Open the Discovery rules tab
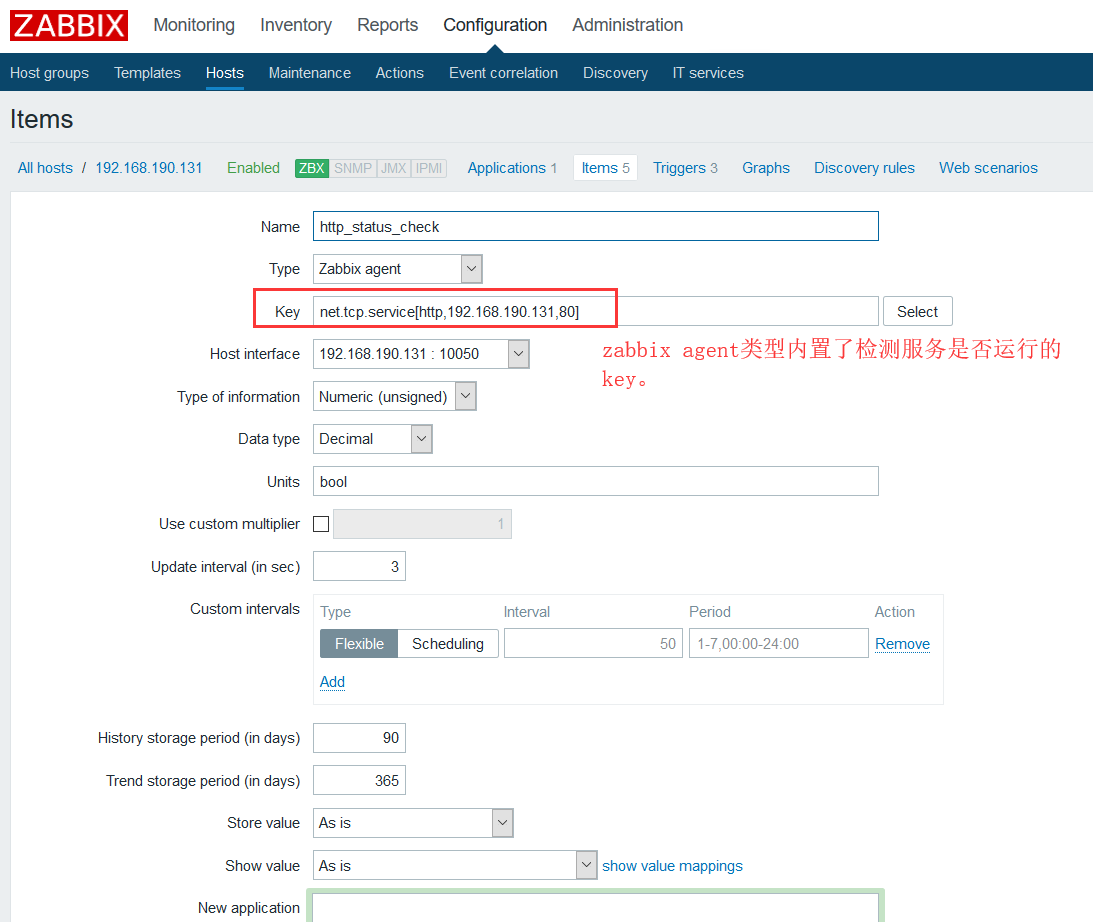The height and width of the screenshot is (922, 1093). point(864,168)
